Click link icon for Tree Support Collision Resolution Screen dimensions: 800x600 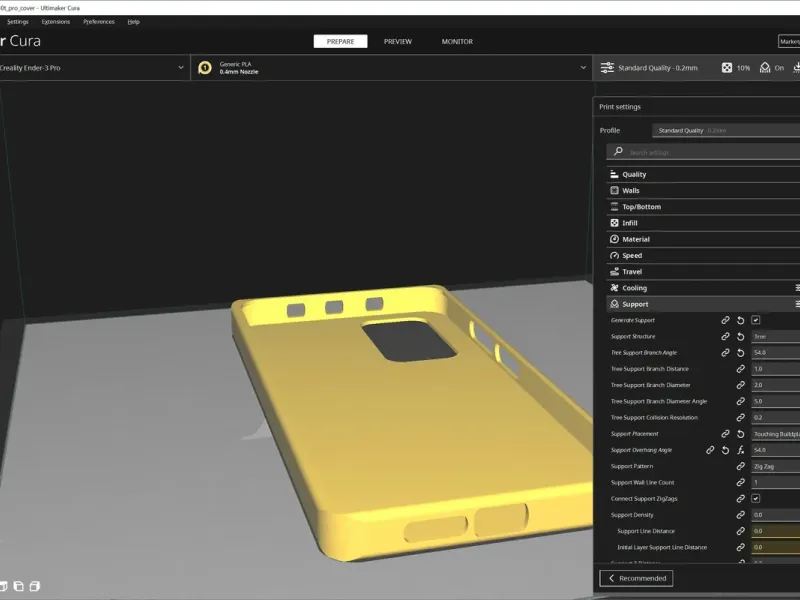[740, 417]
